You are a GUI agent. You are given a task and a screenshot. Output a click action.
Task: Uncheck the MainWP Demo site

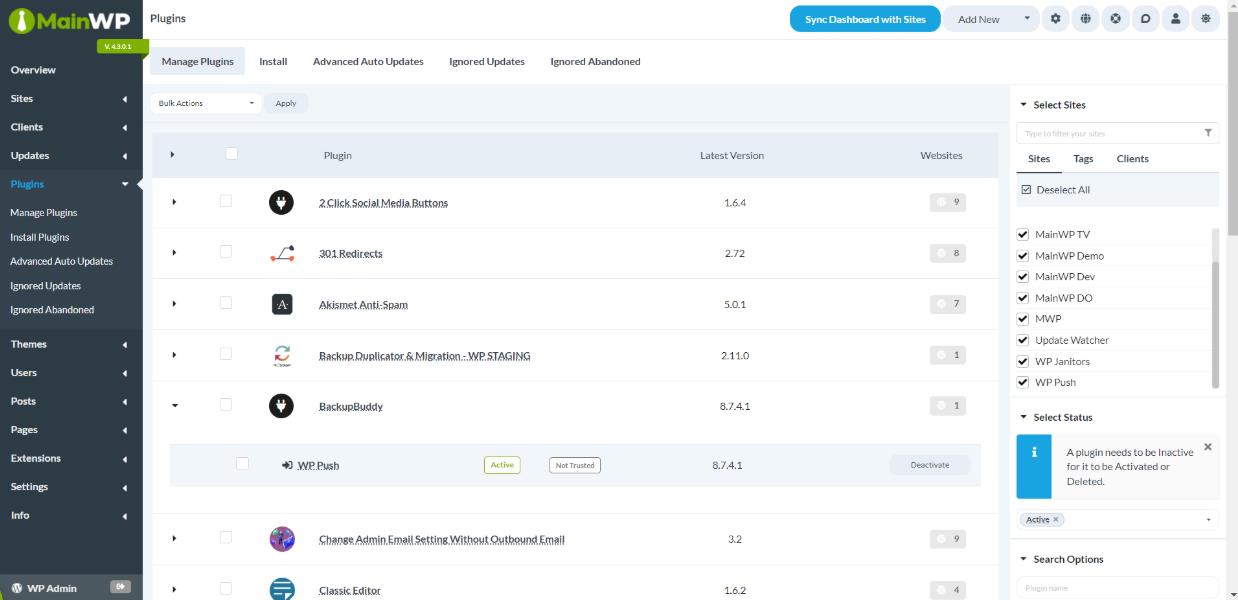[1023, 256]
